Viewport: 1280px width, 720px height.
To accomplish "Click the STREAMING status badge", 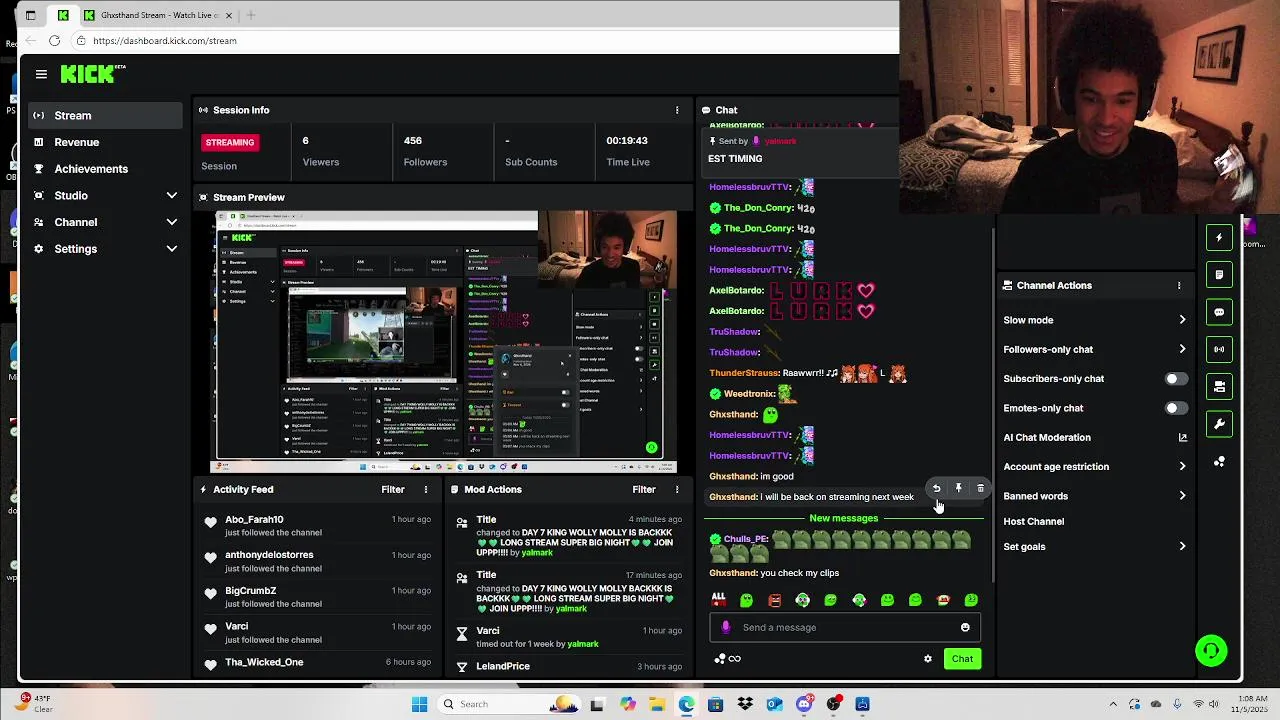I will point(230,142).
